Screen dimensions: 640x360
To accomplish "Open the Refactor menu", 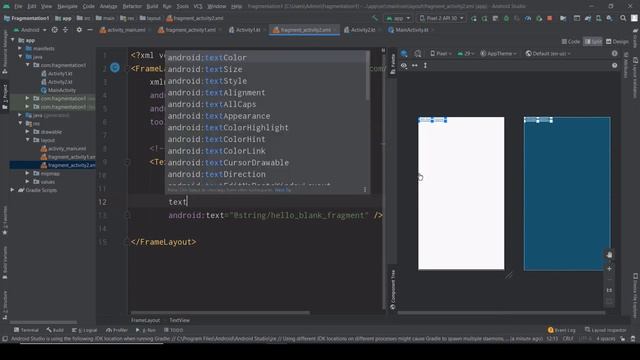I will [132, 6].
